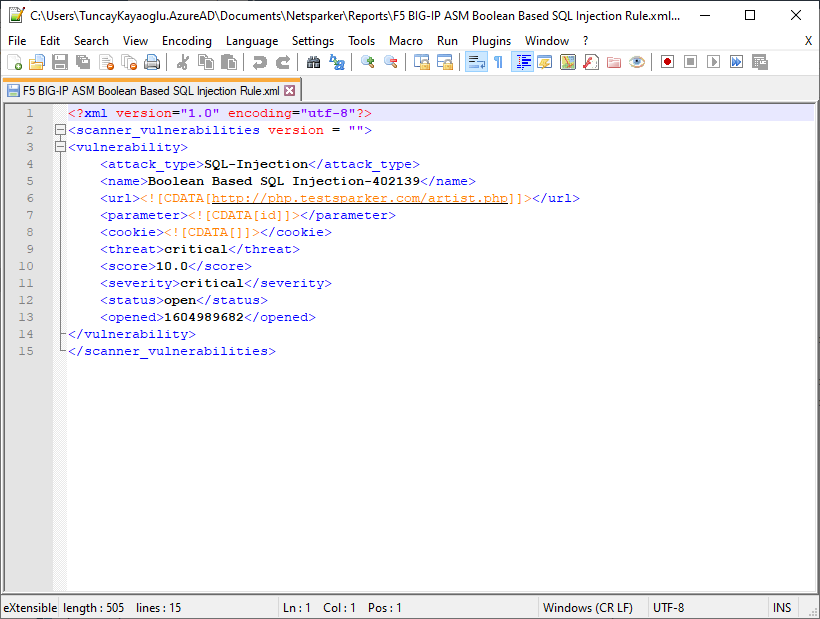The image size is (820, 619).
Task: Open Find with the binoculars icon
Action: click(x=313, y=62)
